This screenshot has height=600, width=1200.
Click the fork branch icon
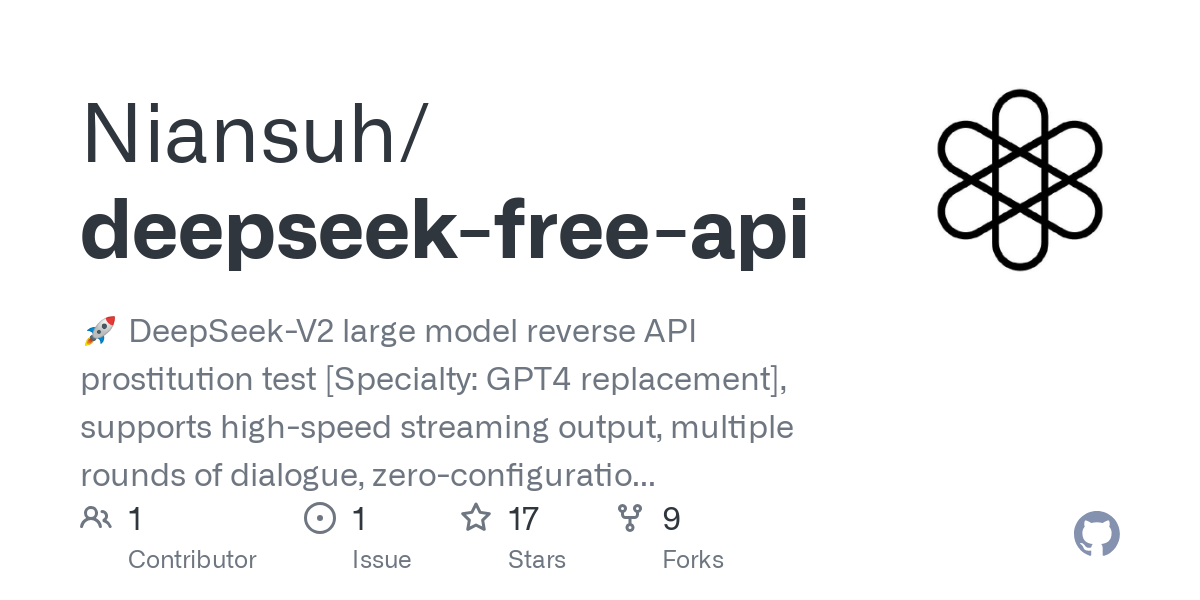click(x=630, y=518)
